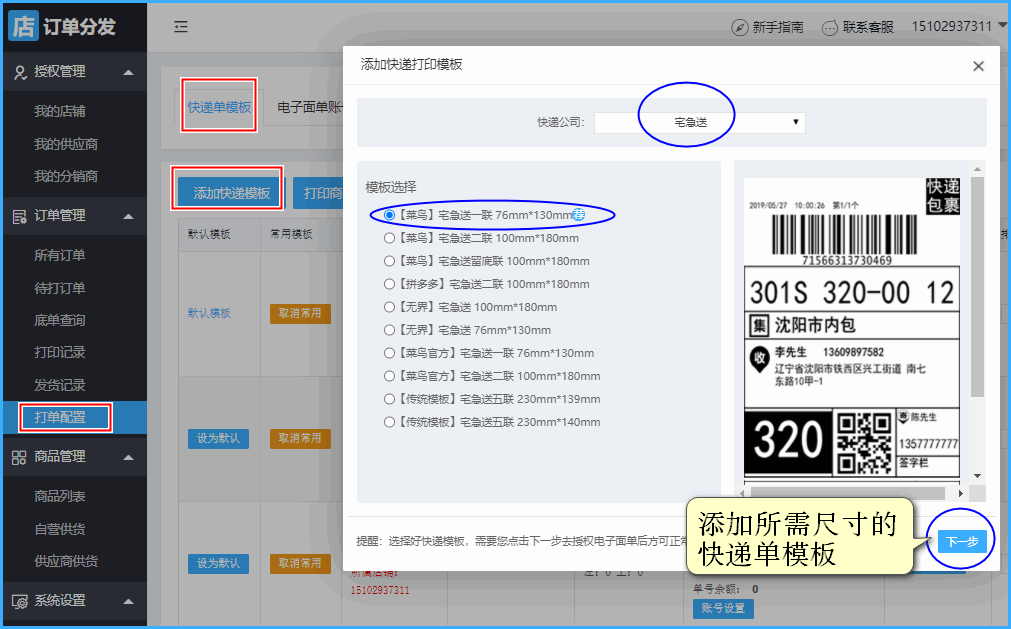Click the 下一步 button
Screen dimensions: 1011x629
962,541
